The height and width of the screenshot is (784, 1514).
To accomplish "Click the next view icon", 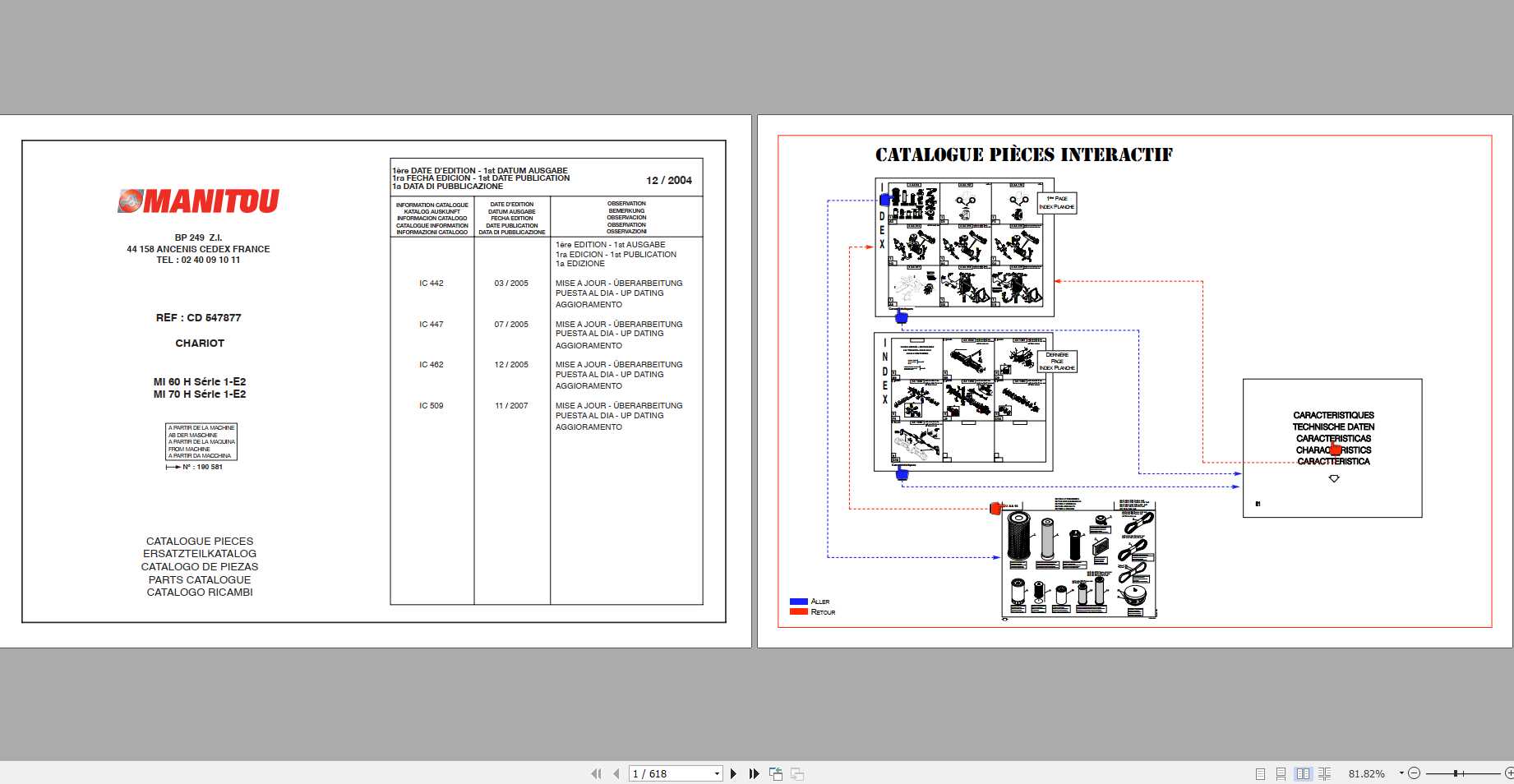I will tap(797, 773).
